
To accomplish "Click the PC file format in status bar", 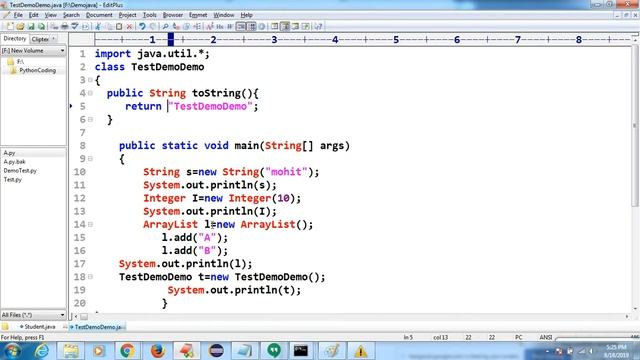I will click(518, 338).
